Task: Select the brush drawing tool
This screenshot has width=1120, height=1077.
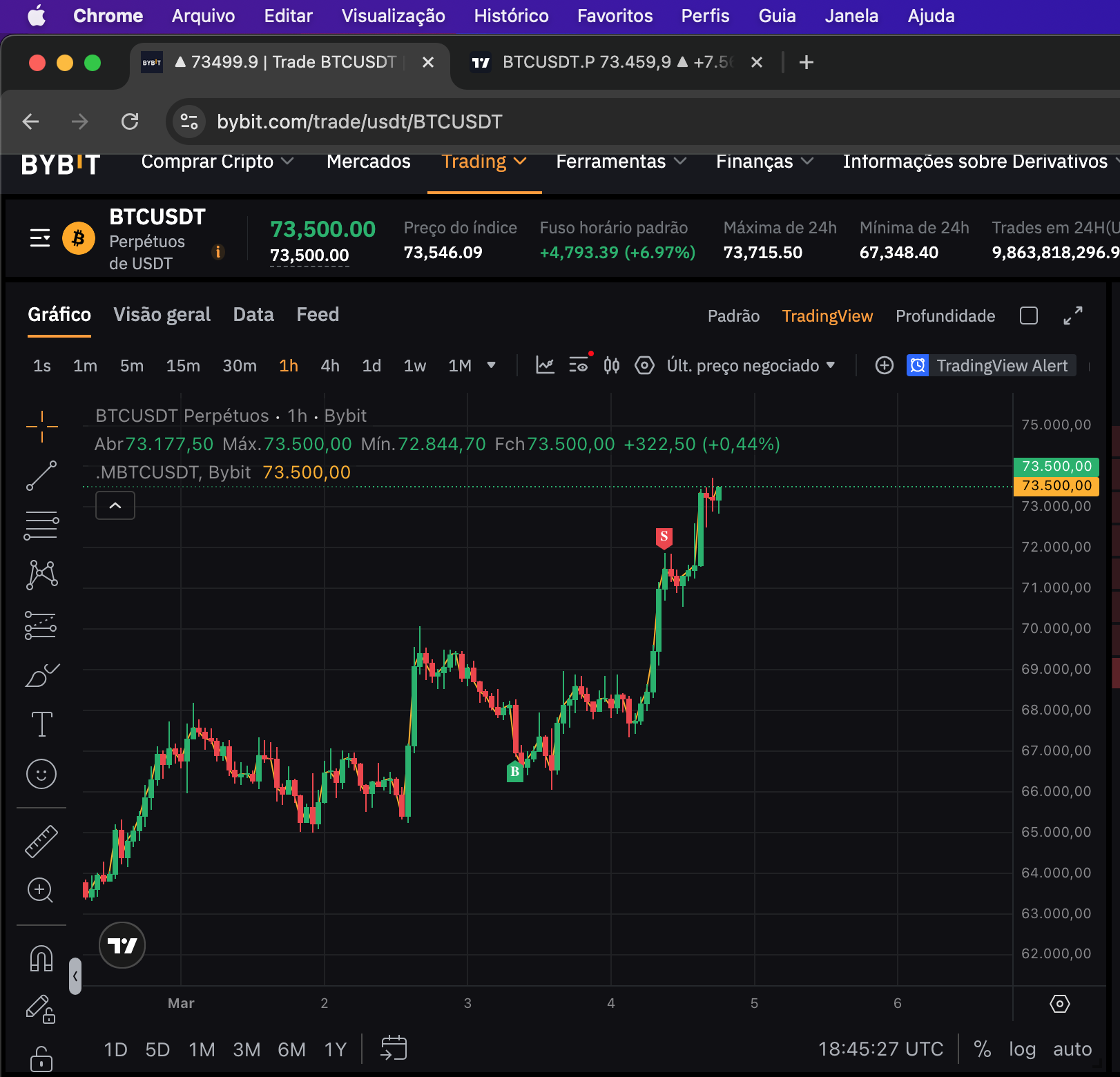Action: click(41, 676)
